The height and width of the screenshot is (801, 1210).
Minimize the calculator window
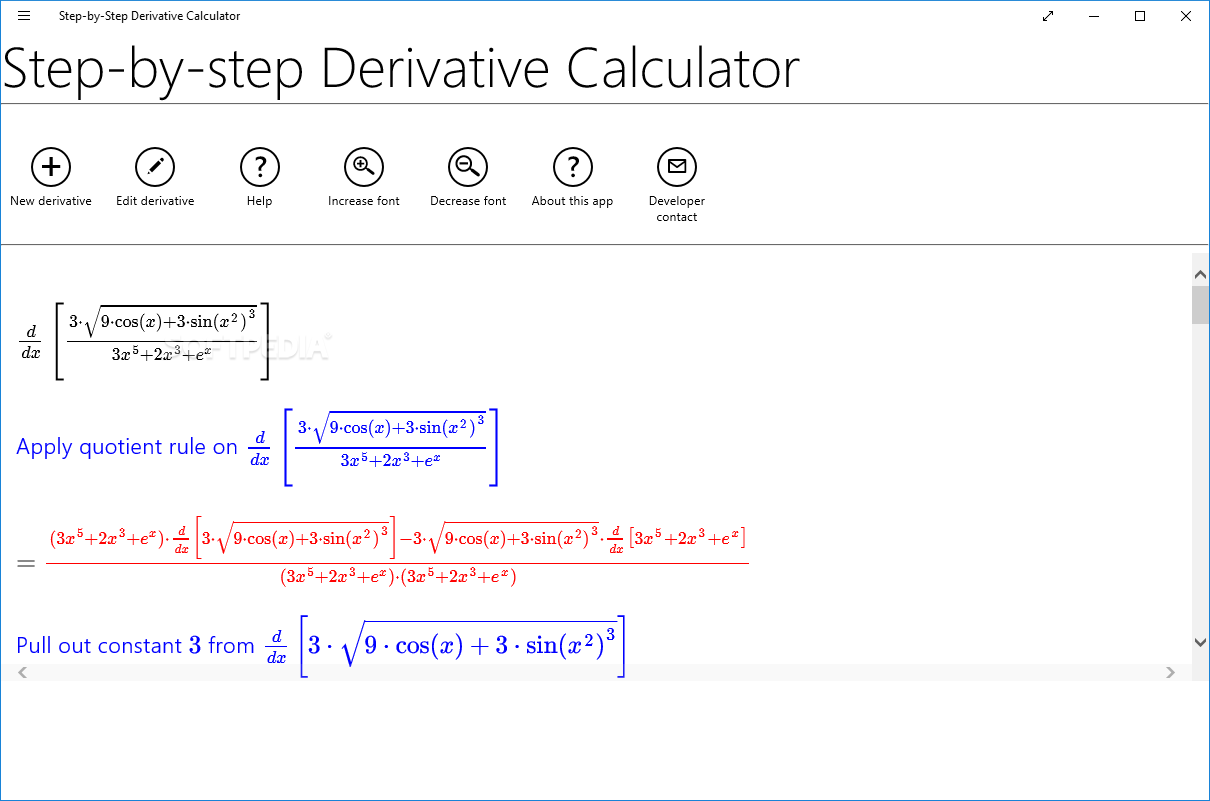[x=1094, y=16]
